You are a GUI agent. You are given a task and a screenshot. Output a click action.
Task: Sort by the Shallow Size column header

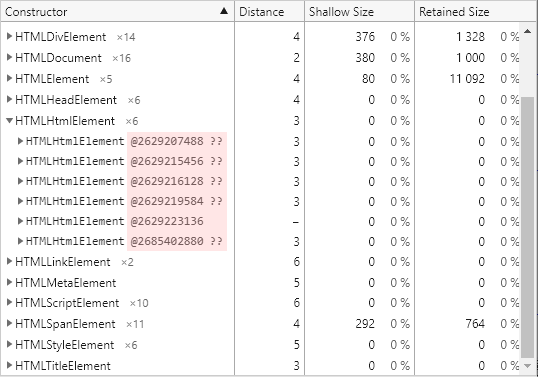point(359,12)
